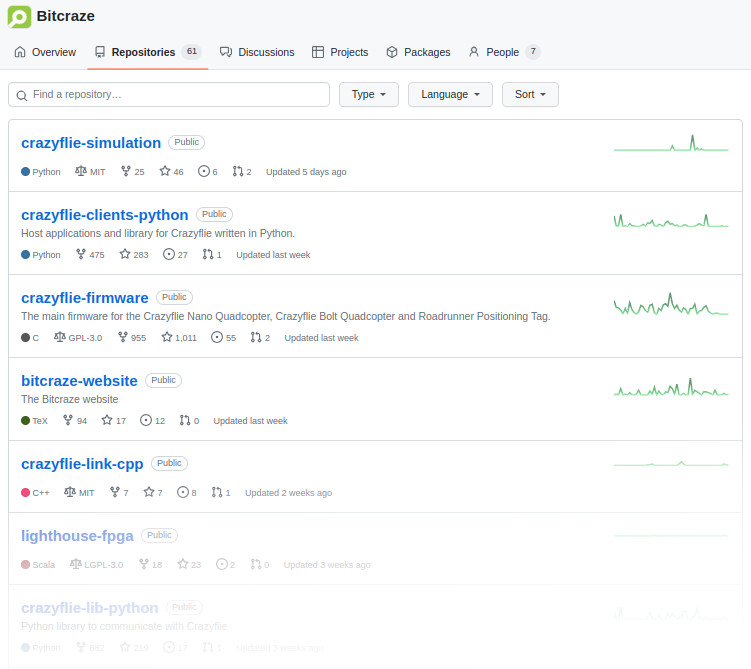
Task: Click fork icon with 94 on bitcraze-website
Action: pyautogui.click(x=68, y=420)
